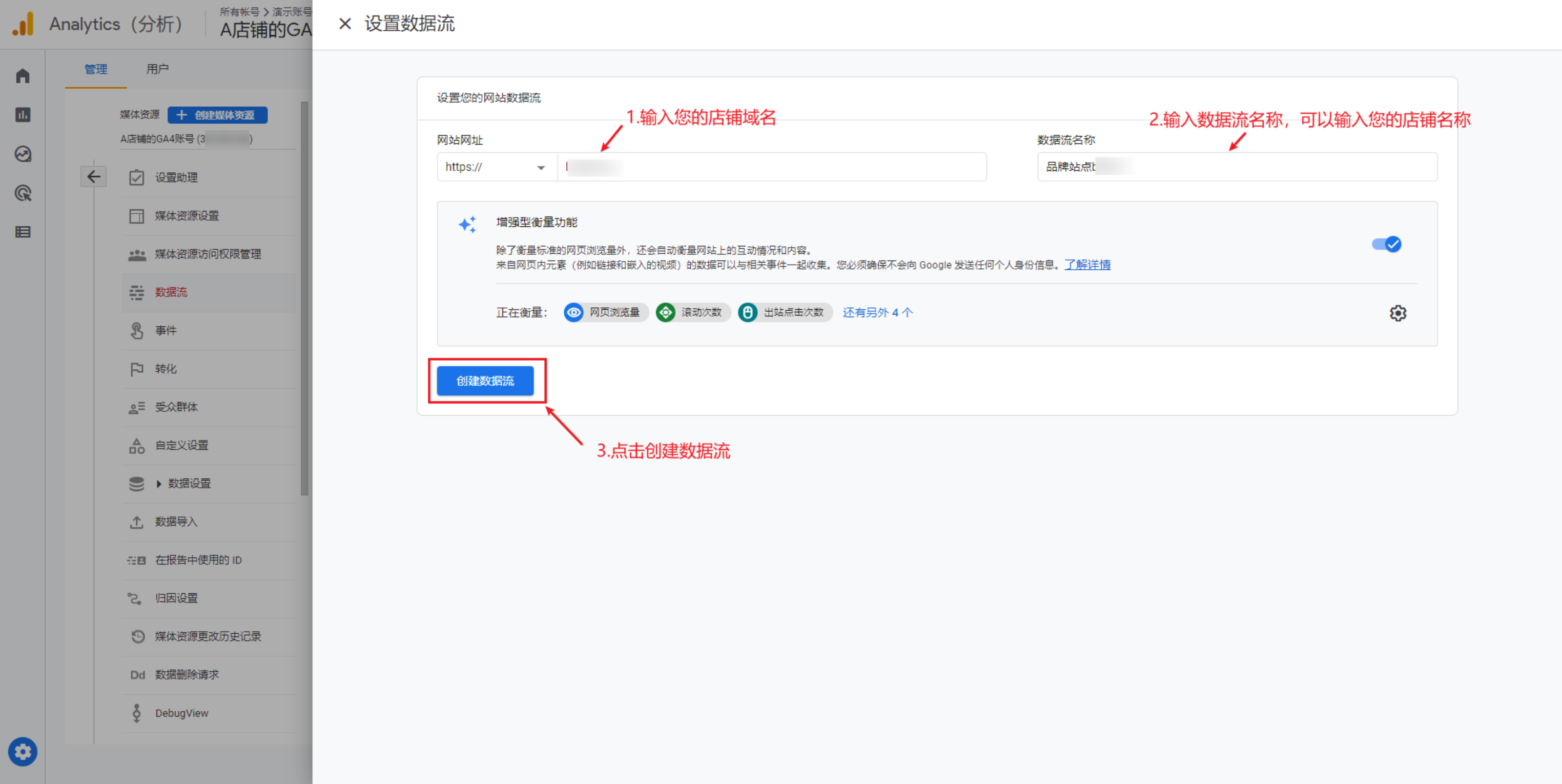Click the 网页浏览量 eye chip

pyautogui.click(x=605, y=313)
